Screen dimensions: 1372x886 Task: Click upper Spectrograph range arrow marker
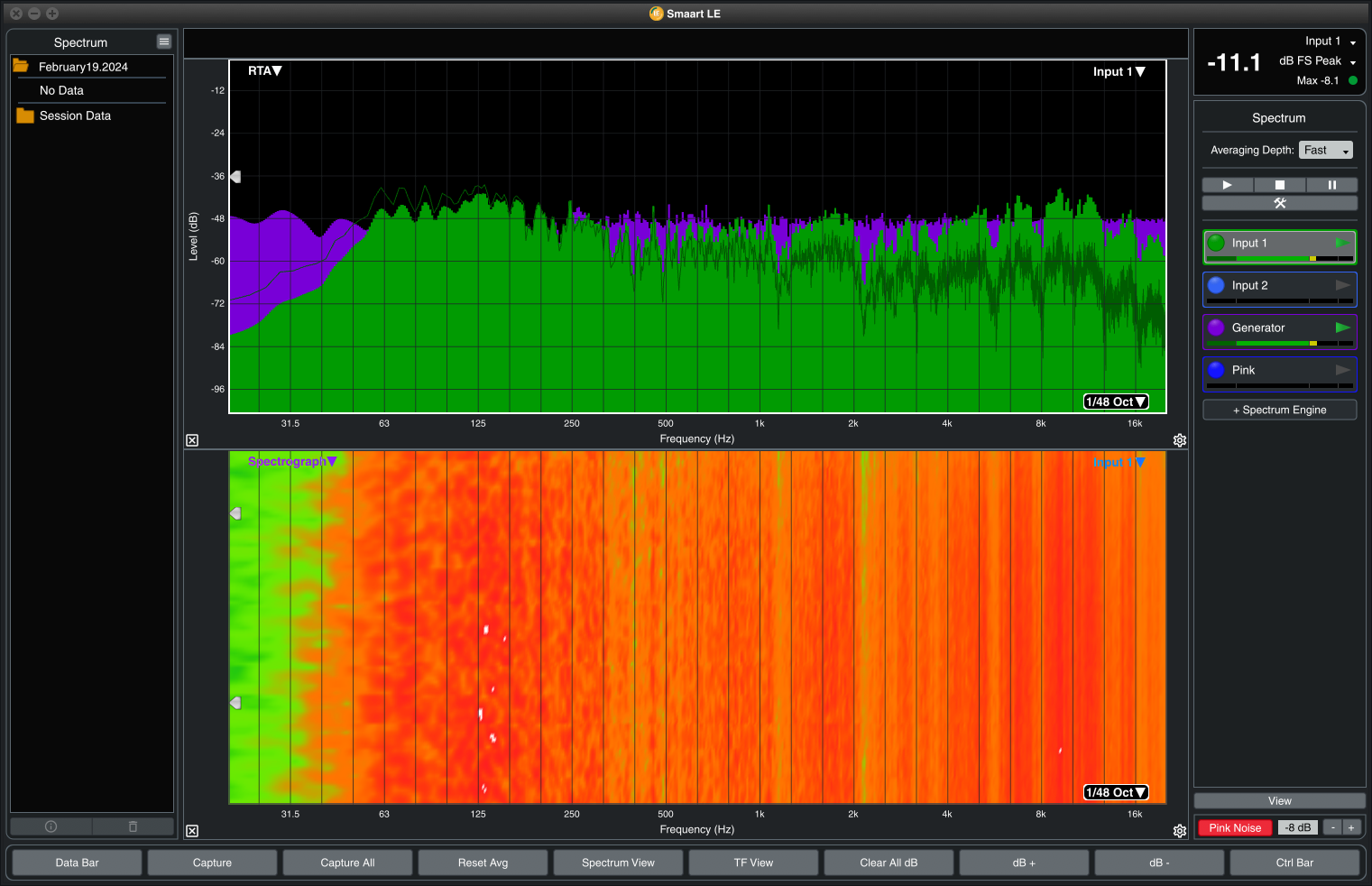click(x=235, y=512)
